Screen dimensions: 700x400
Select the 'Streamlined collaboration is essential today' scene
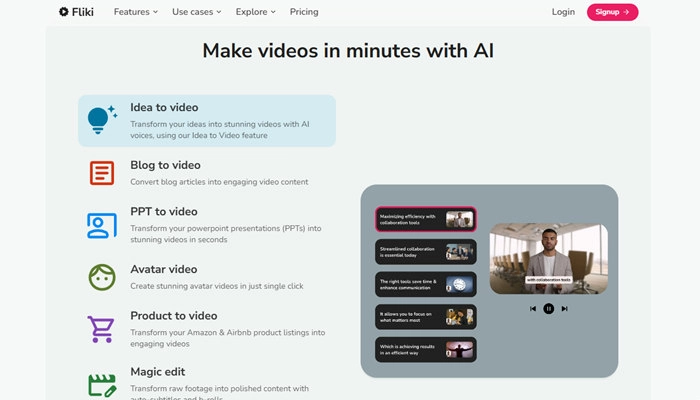pyautogui.click(x=426, y=252)
